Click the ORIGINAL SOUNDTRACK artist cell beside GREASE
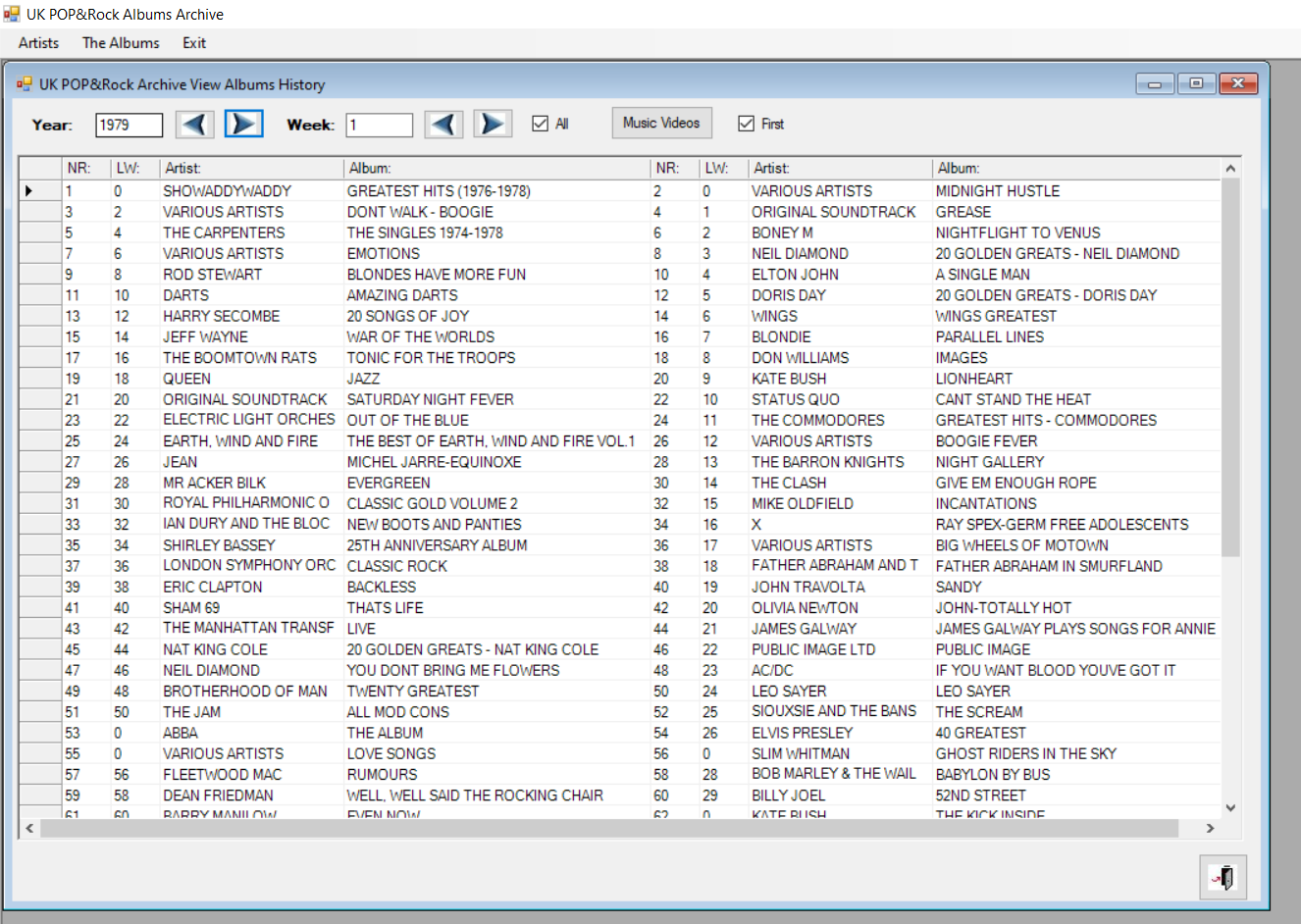Screen dimensions: 1301x924 [840, 212]
